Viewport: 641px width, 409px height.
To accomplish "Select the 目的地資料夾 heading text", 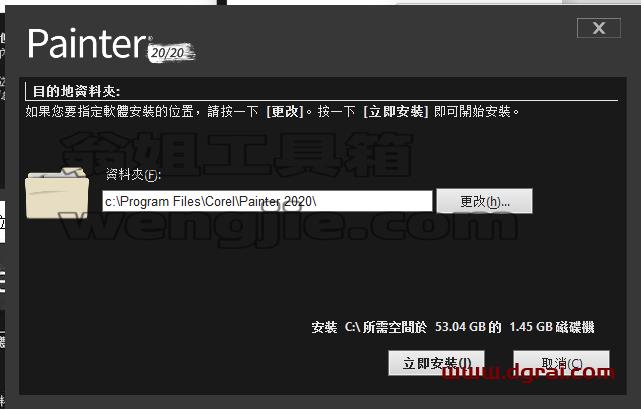I will pyautogui.click(x=76, y=91).
